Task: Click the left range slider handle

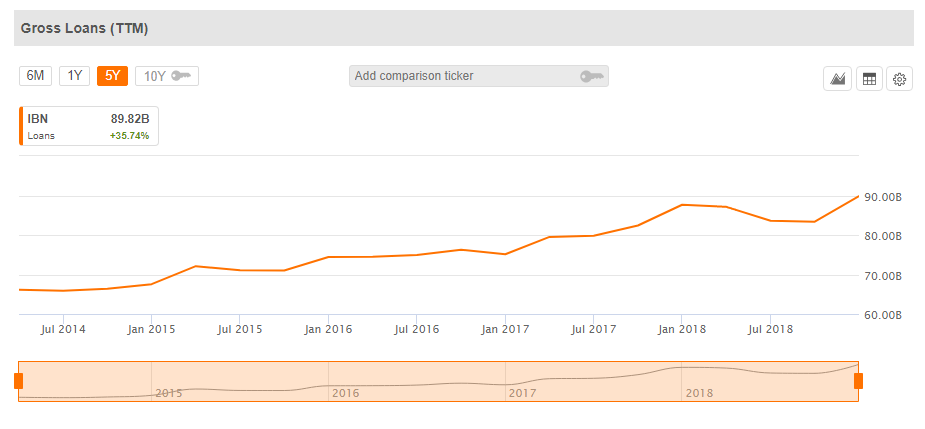Action: (18, 381)
